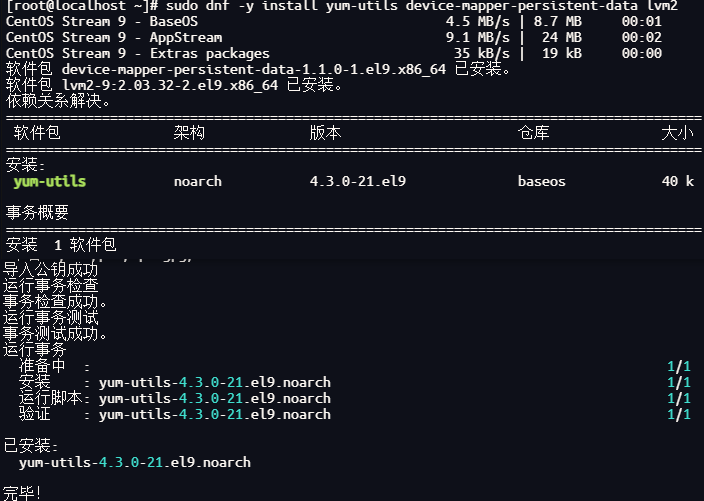Click the 安装 step's yum-utils package name
Viewport: 704px width, 501px height.
pos(215,382)
